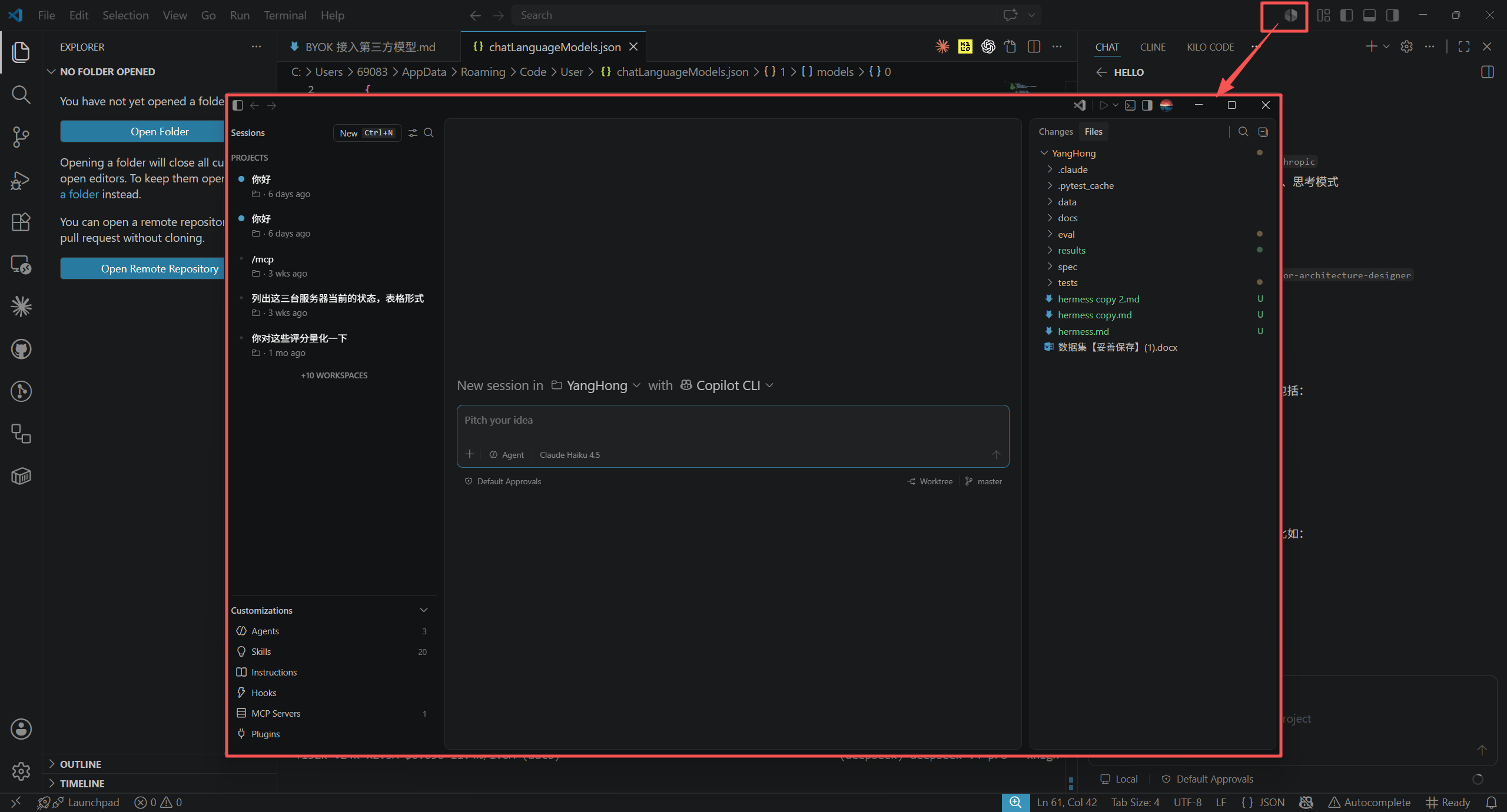The height and width of the screenshot is (812, 1507).
Task: Toggle Worktree option below the prompt box
Action: pos(930,481)
